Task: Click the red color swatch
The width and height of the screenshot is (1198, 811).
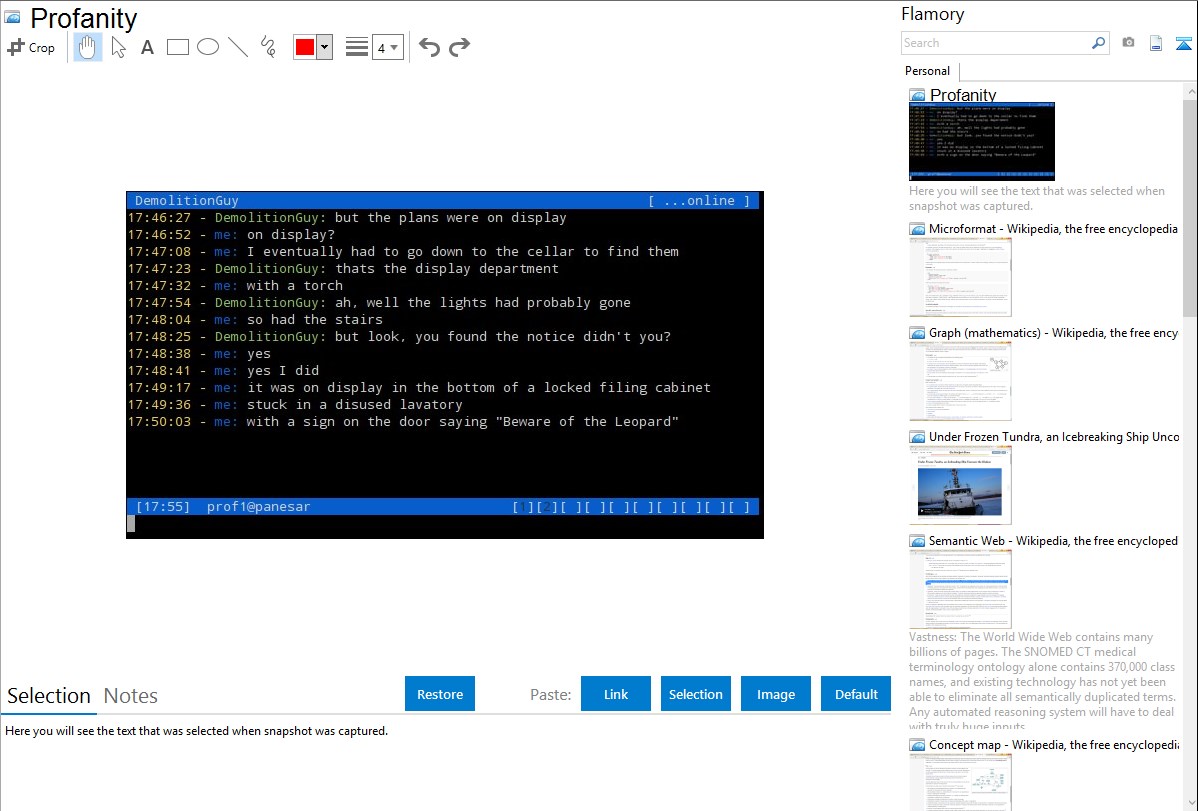Action: pos(305,47)
